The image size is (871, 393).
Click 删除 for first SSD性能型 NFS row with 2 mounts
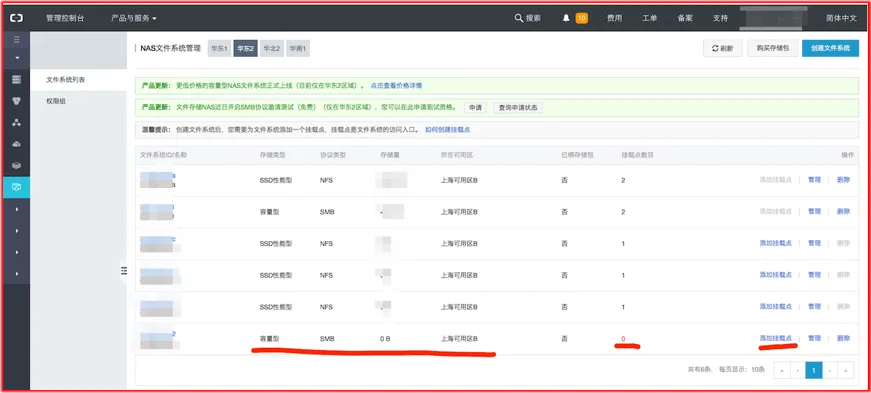pos(843,180)
